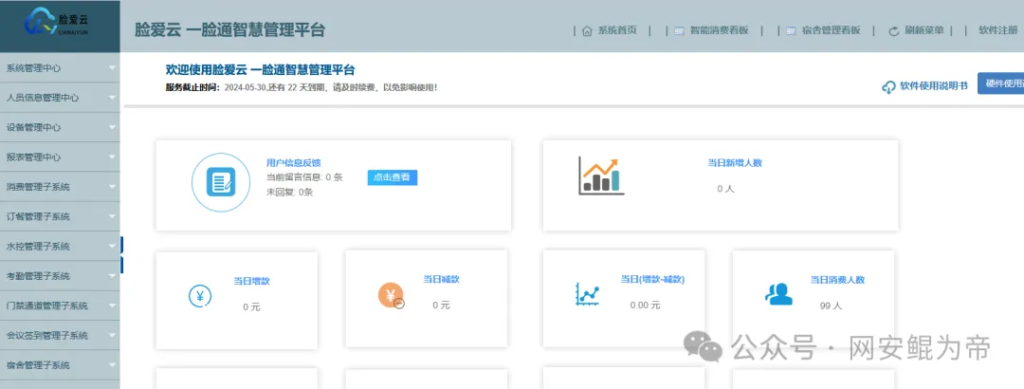Click the 当日新增人数 label
This screenshot has height=389, width=1024.
(x=735, y=163)
